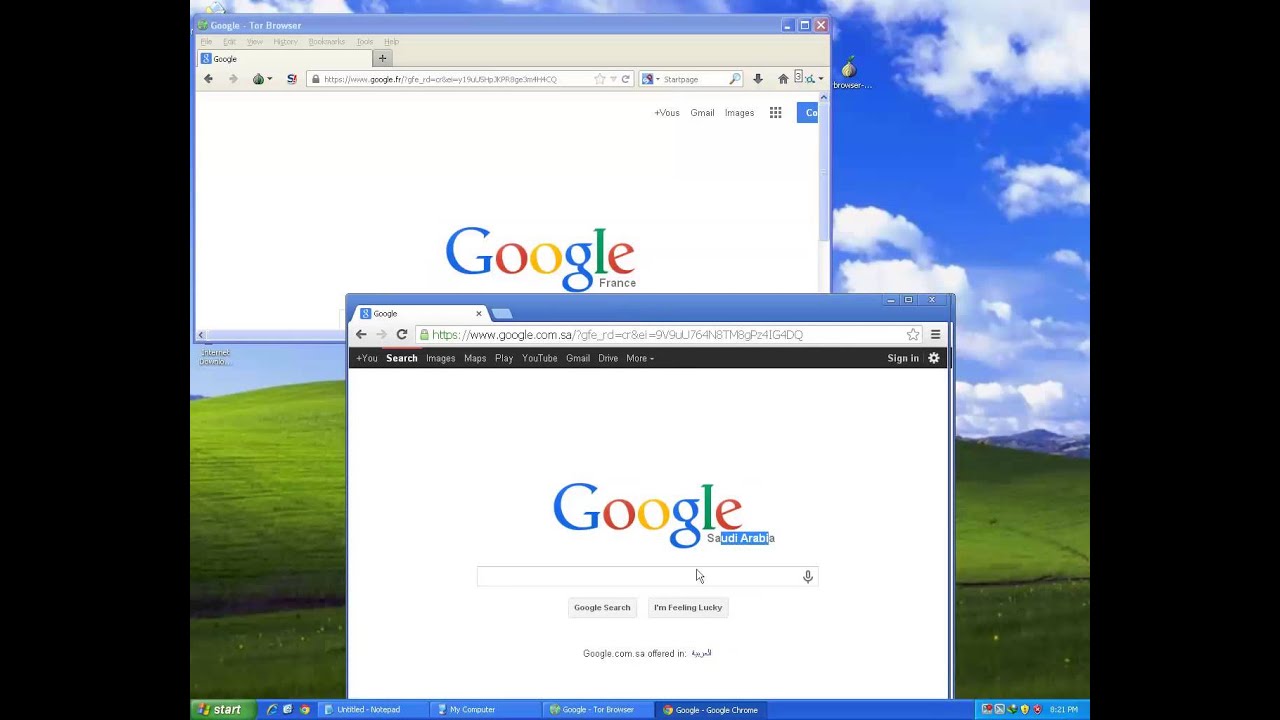Open the Edit menu in Tor Browser
The height and width of the screenshot is (720, 1280).
pos(229,42)
